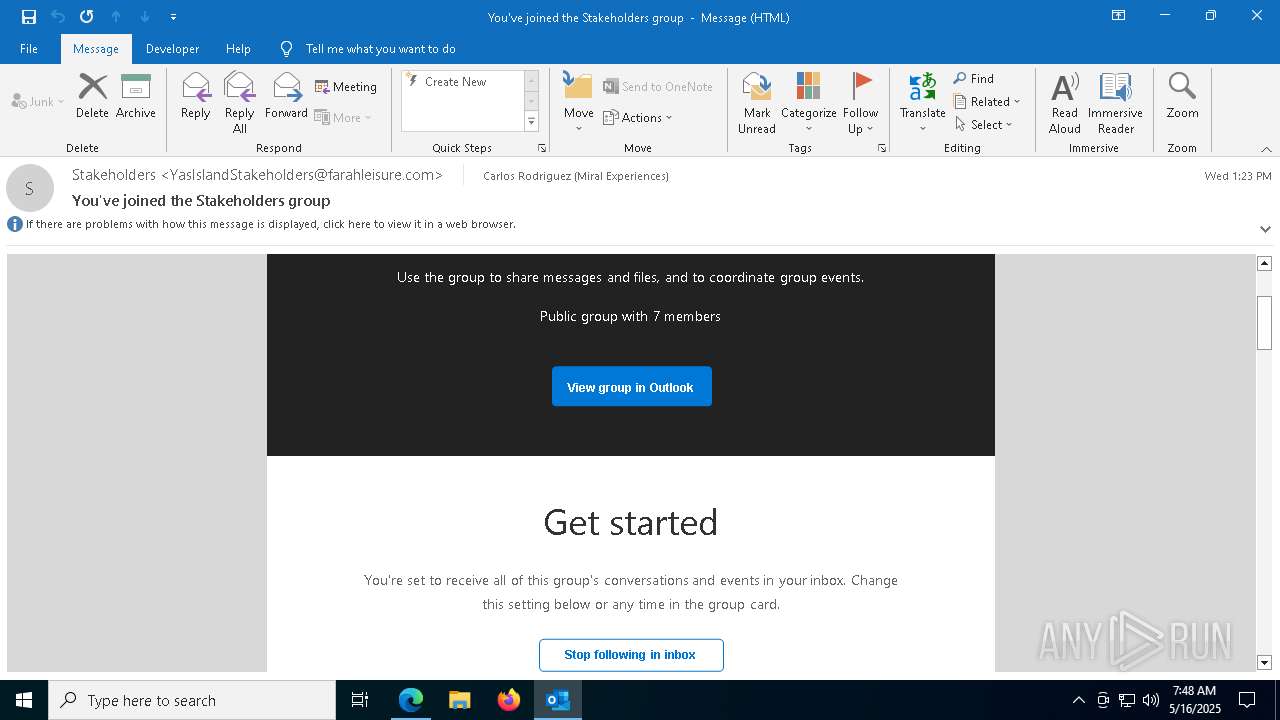The height and width of the screenshot is (720, 1280).
Task: Select the Message ribbon tab
Action: point(96,48)
